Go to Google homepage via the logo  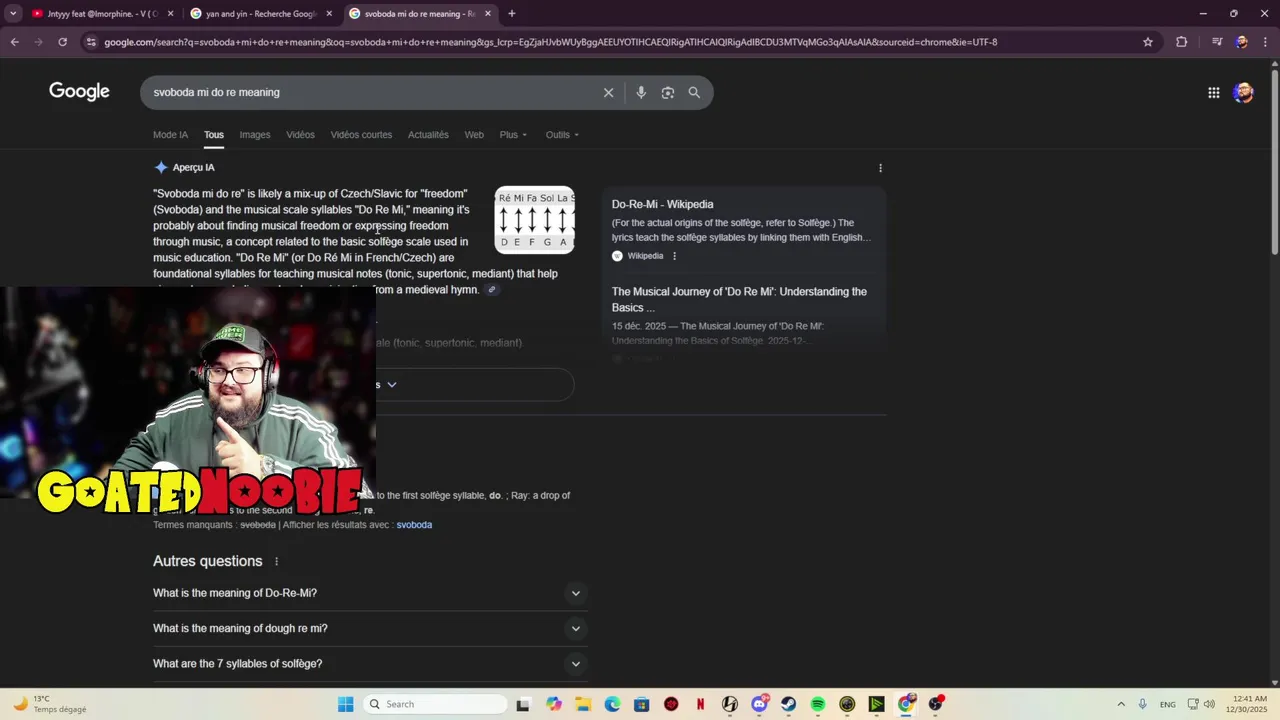click(x=79, y=92)
